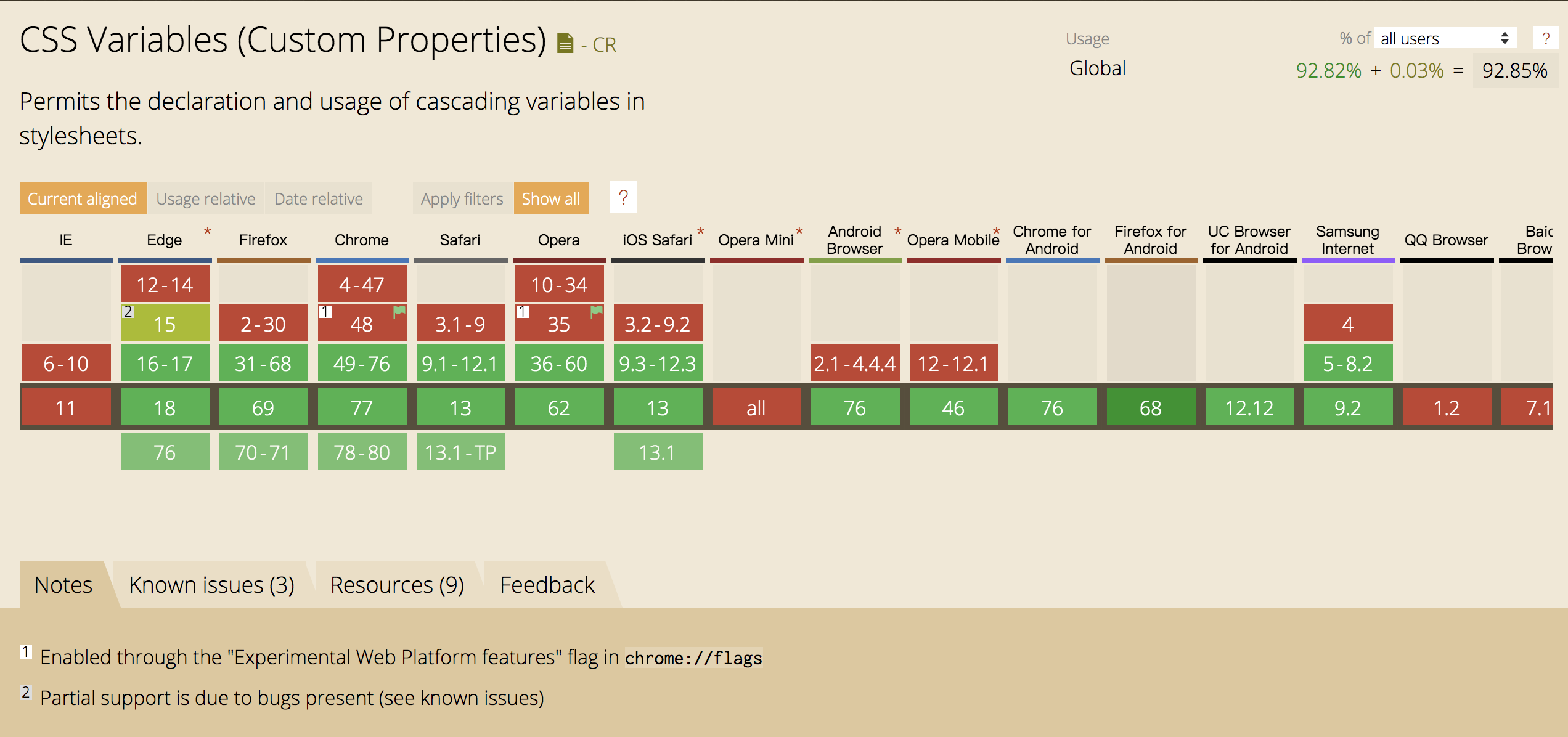Click the asterisk next to Edge header

pyautogui.click(x=208, y=232)
